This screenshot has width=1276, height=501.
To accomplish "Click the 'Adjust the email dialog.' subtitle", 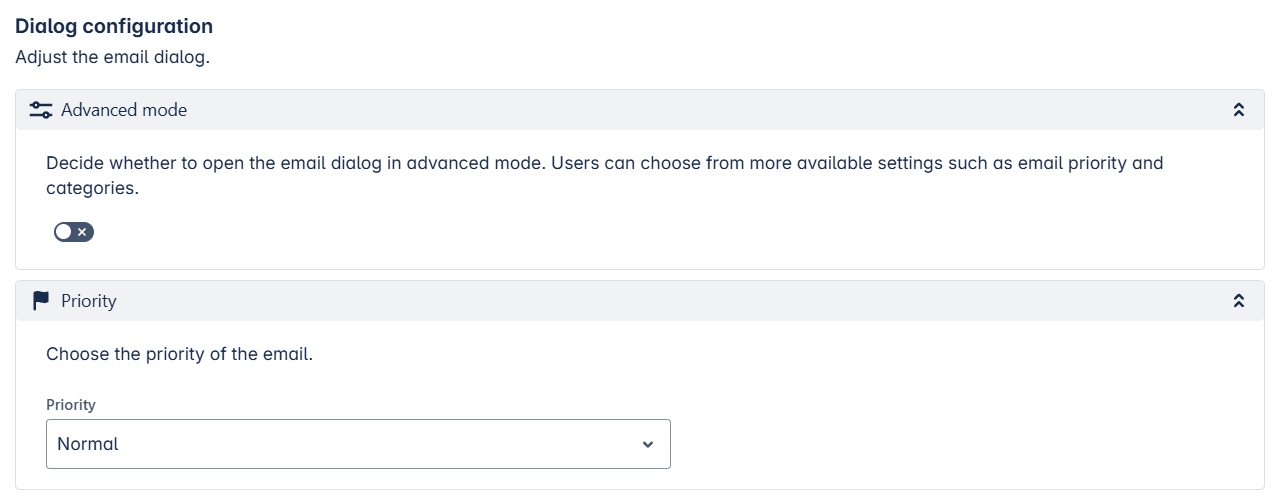I will 112,57.
